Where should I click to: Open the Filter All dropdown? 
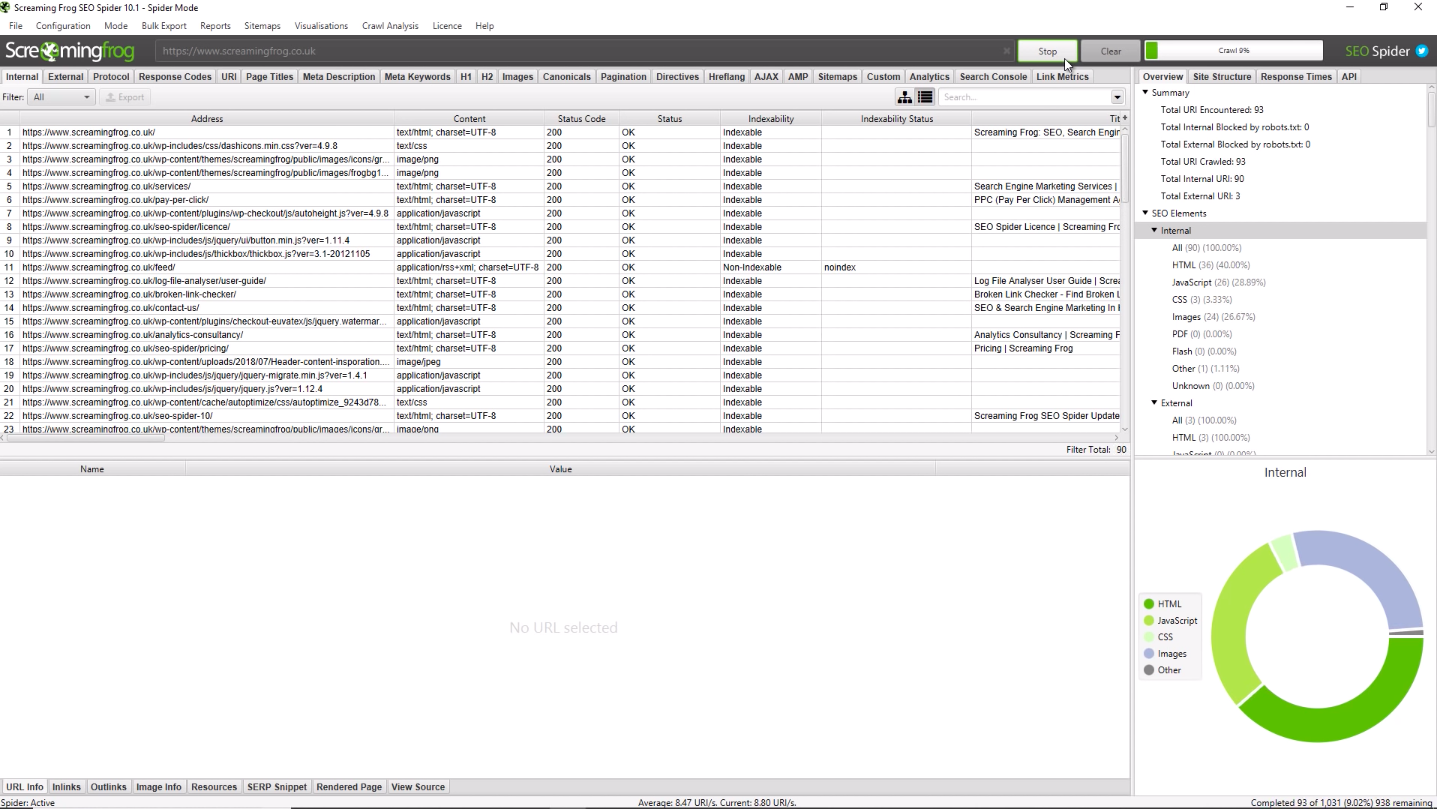tap(61, 97)
